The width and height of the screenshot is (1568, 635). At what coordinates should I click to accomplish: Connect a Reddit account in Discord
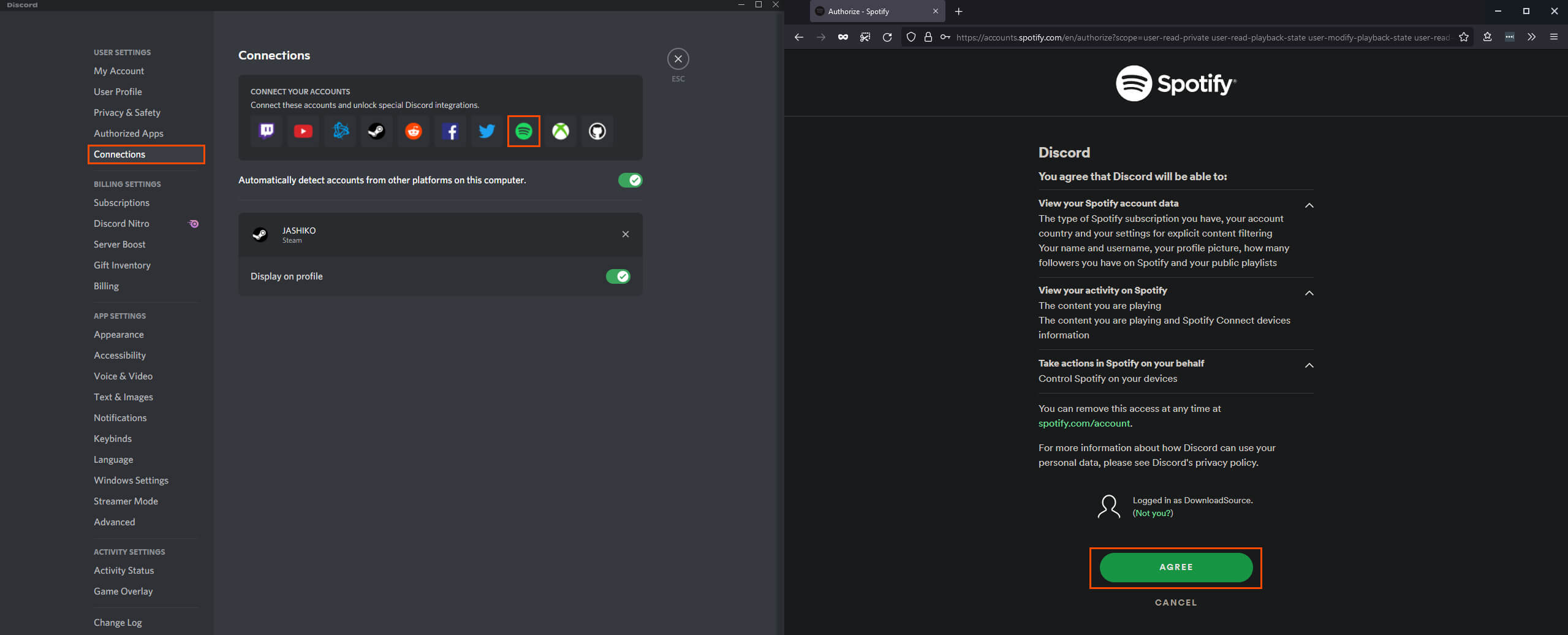(x=414, y=131)
